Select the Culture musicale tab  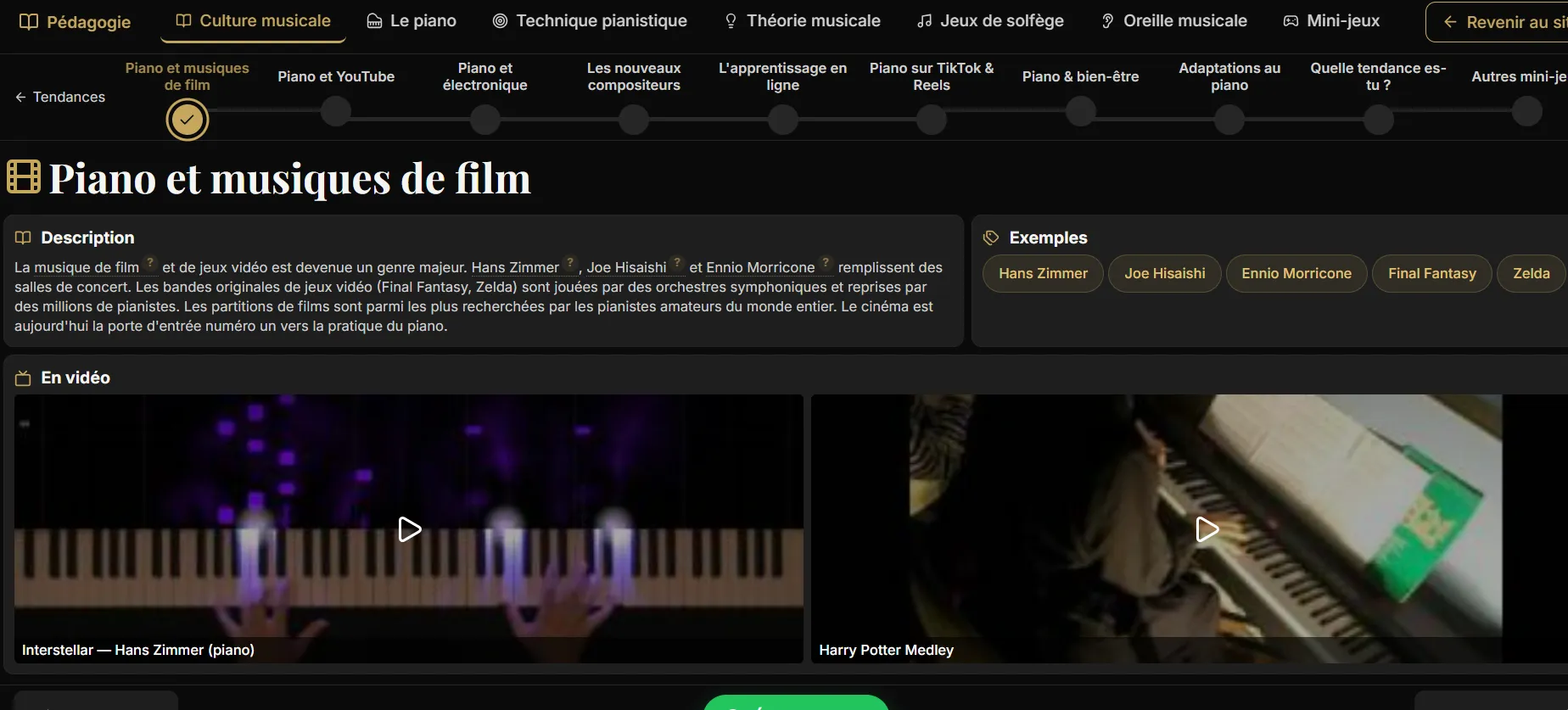[x=253, y=20]
